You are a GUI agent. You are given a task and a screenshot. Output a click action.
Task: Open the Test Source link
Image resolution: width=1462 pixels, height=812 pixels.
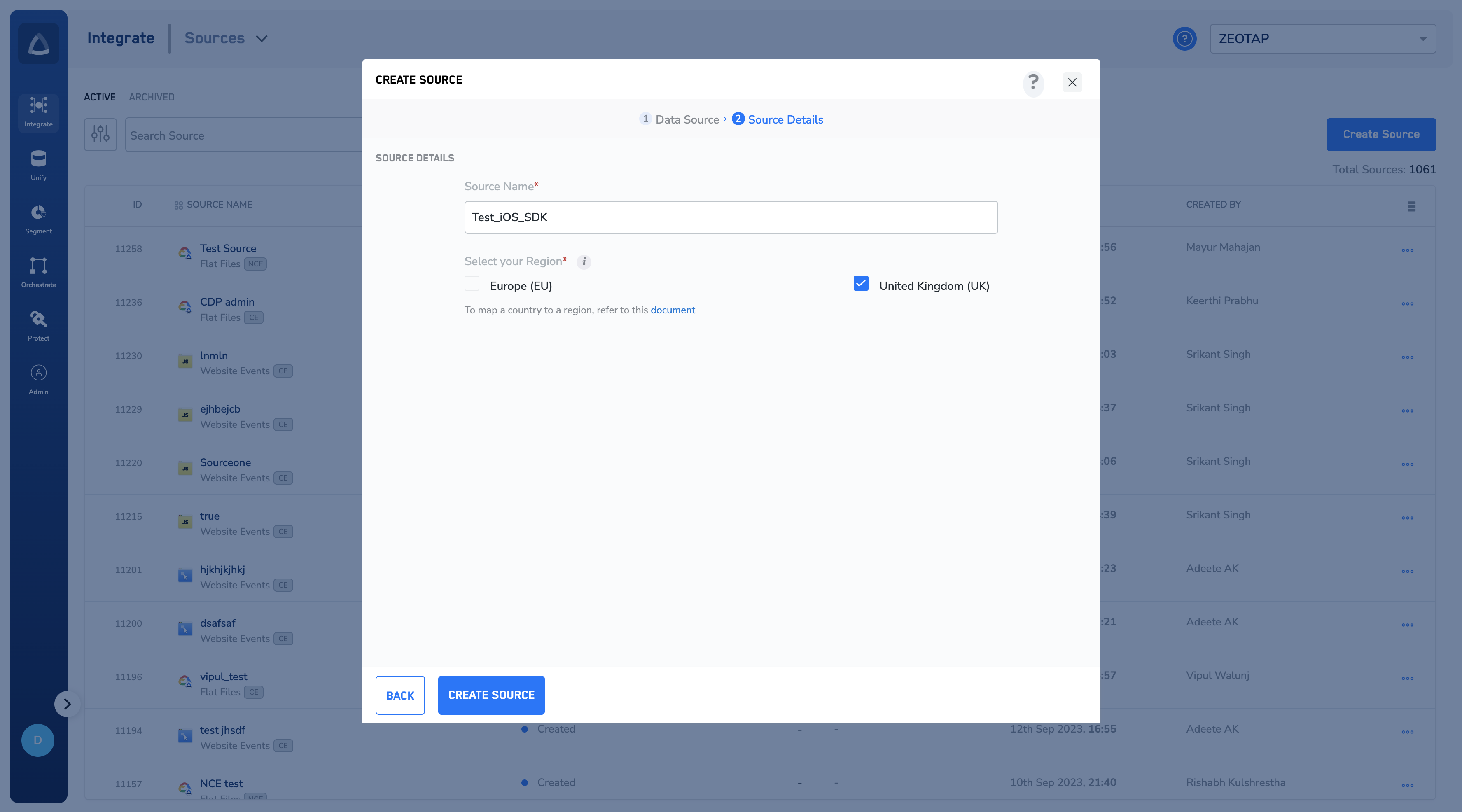[228, 248]
